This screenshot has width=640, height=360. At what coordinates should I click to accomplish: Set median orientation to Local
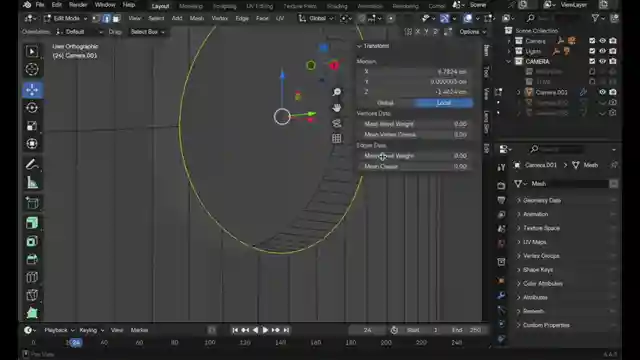(x=444, y=103)
